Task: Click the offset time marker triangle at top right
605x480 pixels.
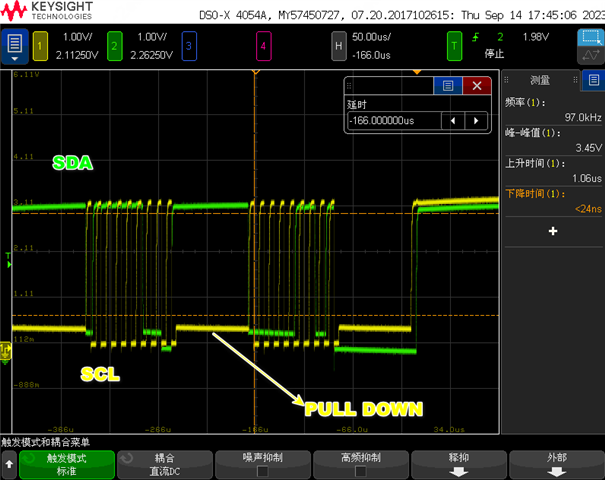Action: [417, 72]
